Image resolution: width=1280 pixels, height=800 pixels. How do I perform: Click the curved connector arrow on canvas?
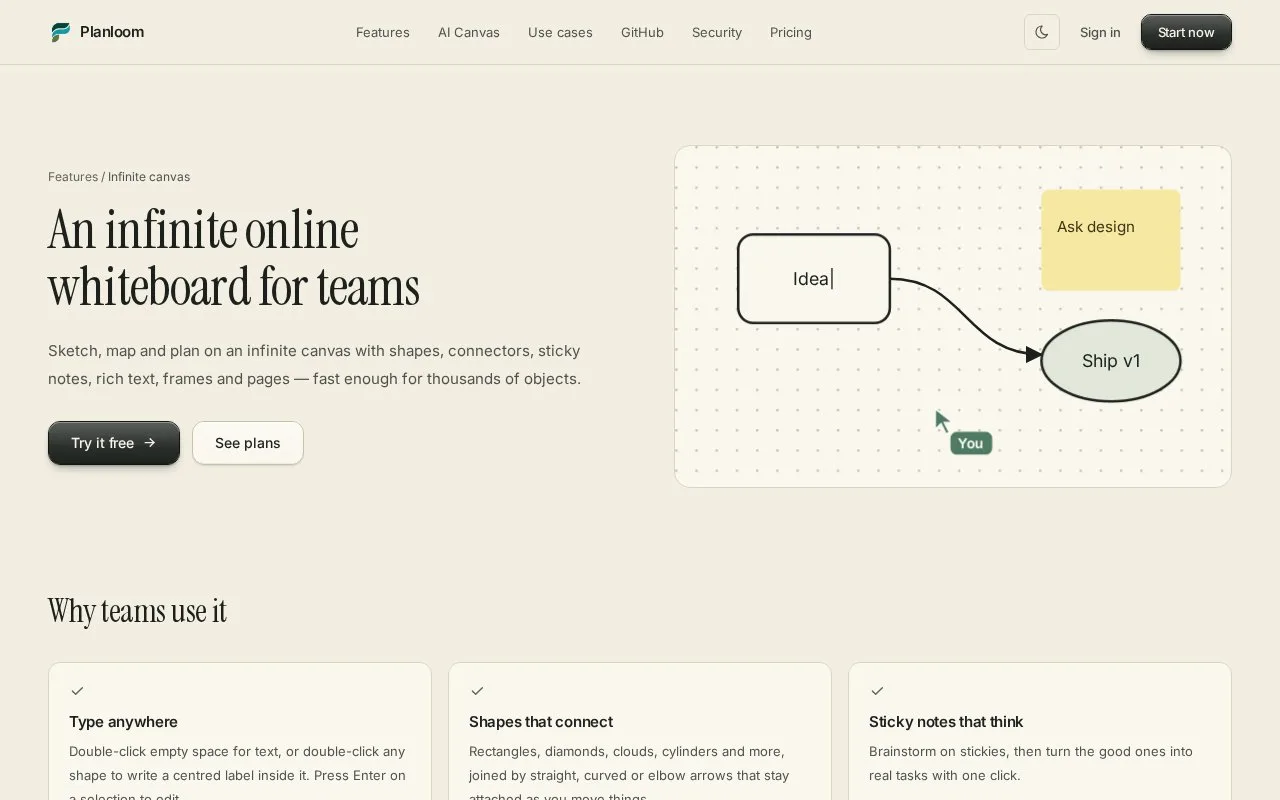click(965, 316)
